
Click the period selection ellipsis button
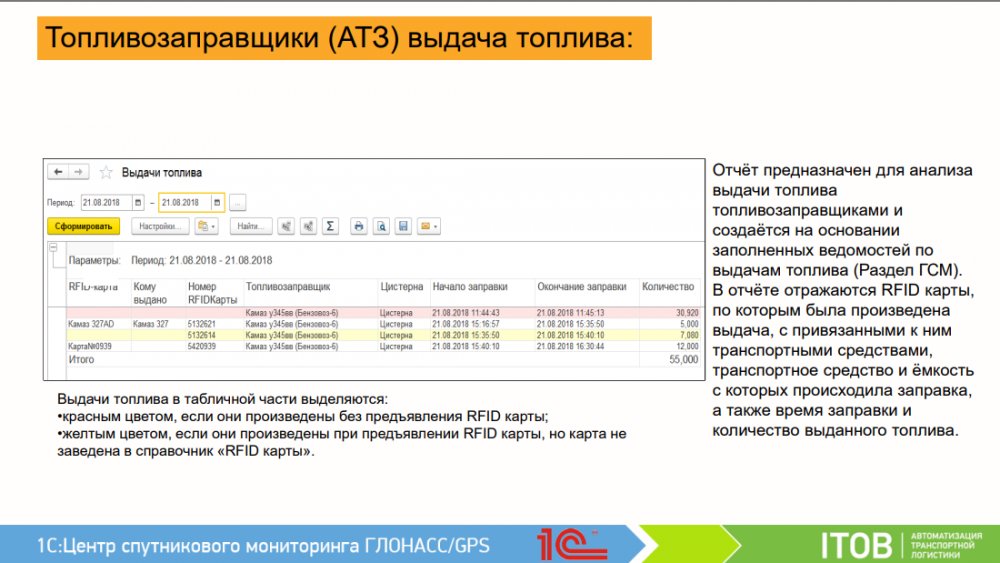(237, 202)
